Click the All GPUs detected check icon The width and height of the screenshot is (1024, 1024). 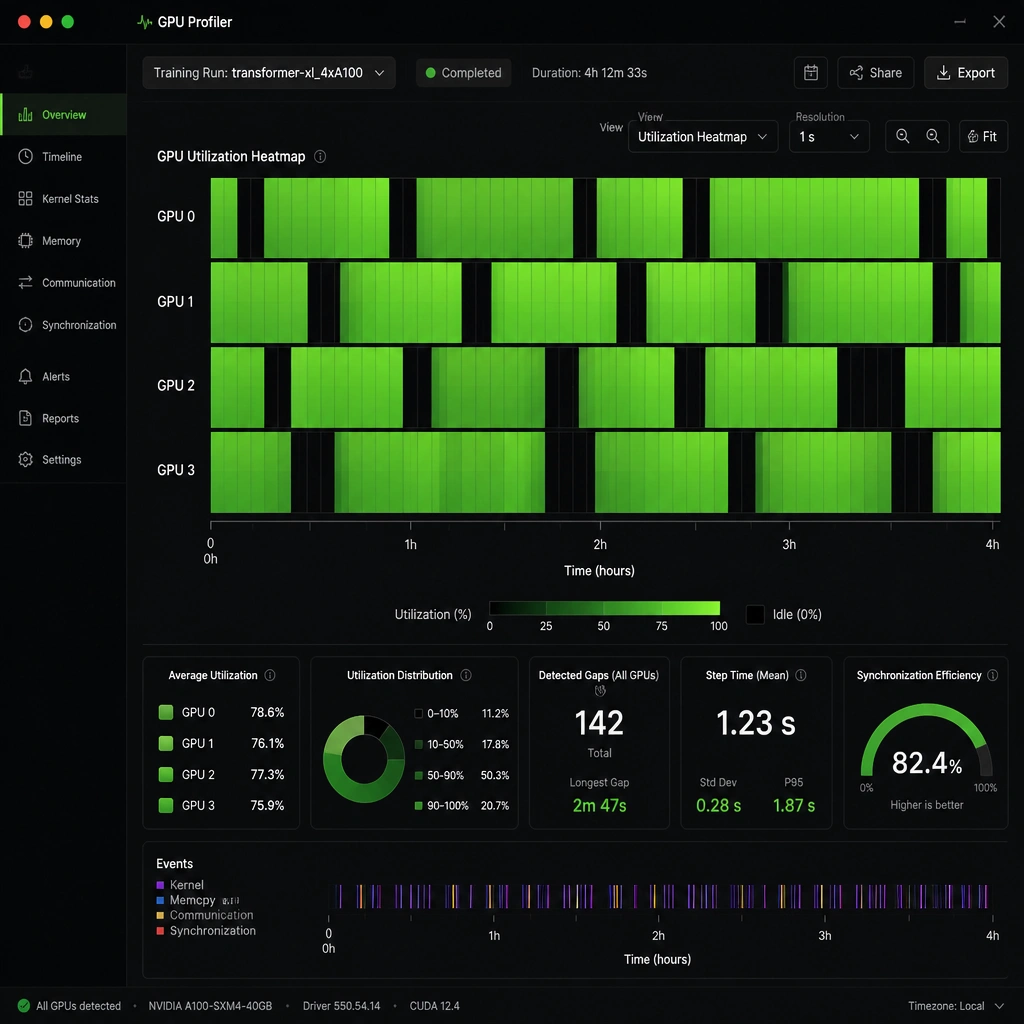point(24,1006)
